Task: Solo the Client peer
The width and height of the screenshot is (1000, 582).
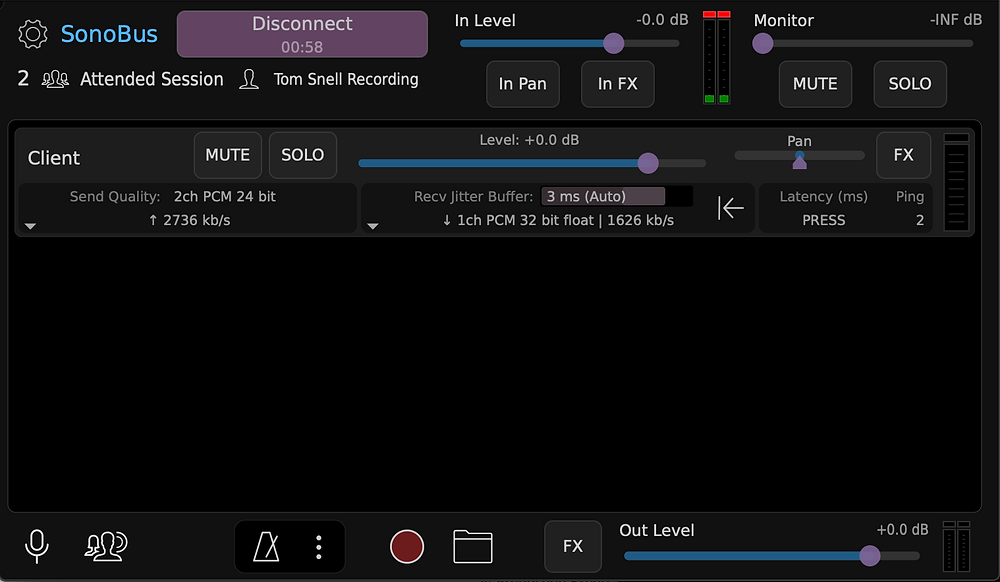Action: click(x=303, y=155)
